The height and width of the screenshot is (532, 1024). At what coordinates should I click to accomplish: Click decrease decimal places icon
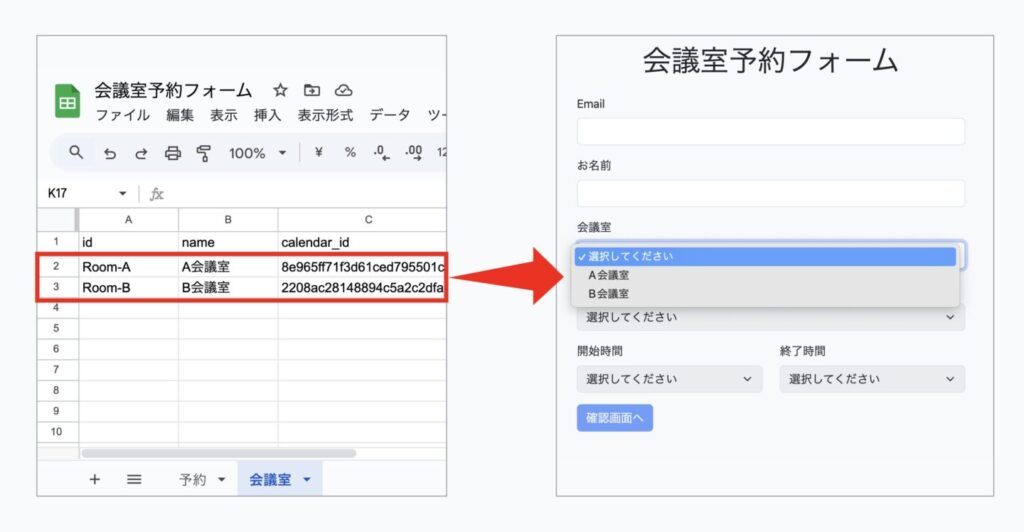pos(381,153)
